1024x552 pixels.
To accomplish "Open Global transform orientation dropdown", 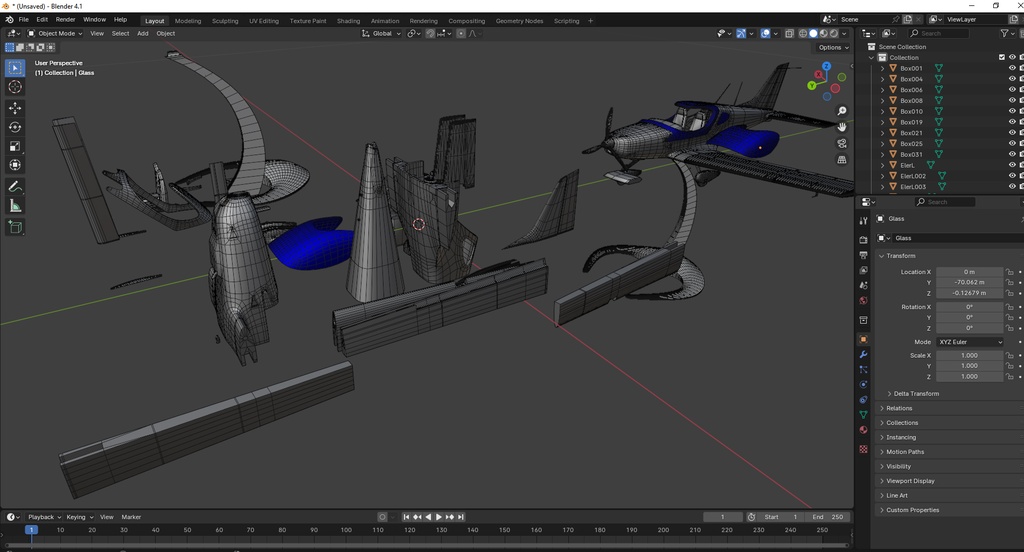I will pos(381,33).
